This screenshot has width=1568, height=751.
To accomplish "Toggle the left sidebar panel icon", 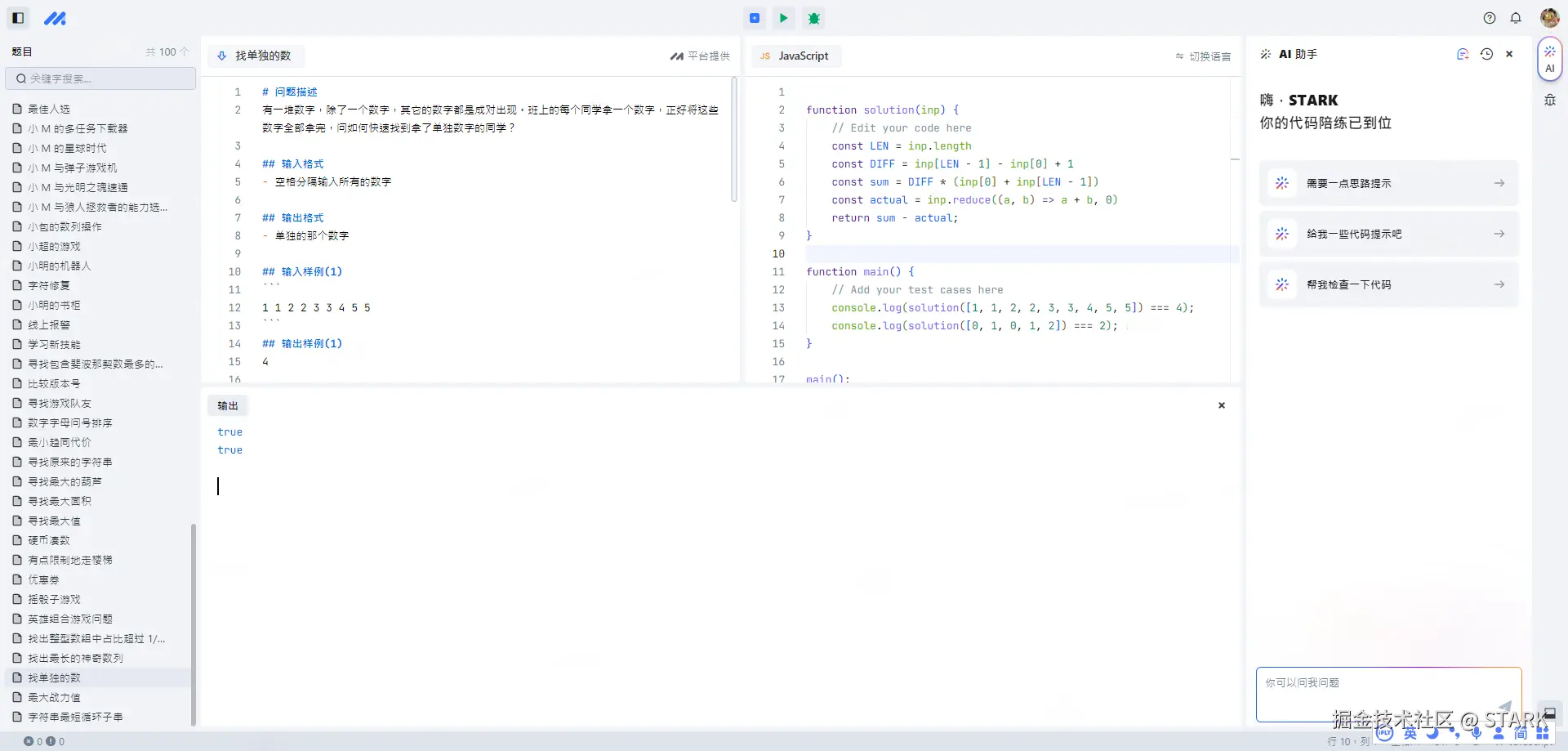I will click(18, 18).
